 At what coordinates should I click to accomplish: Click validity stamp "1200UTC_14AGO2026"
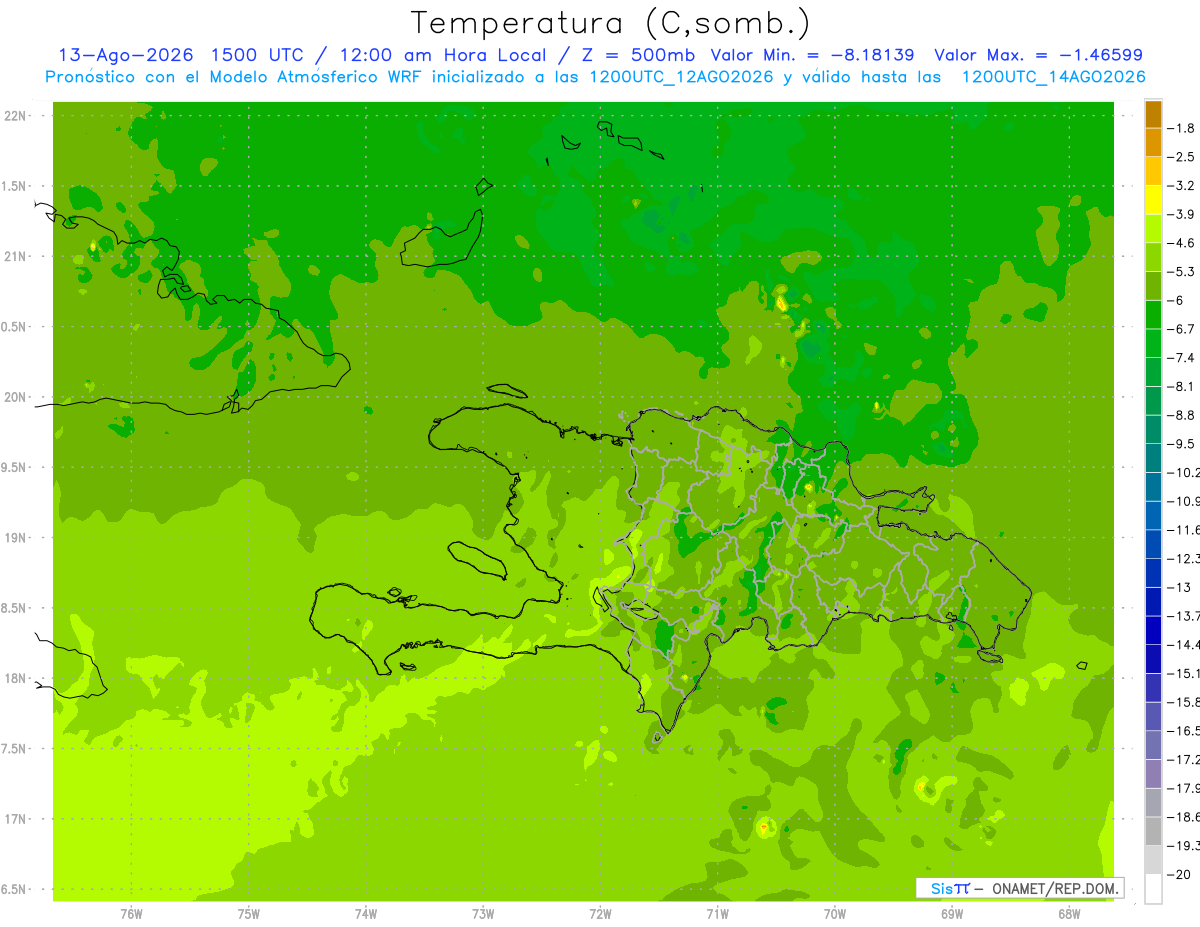pos(1053,77)
